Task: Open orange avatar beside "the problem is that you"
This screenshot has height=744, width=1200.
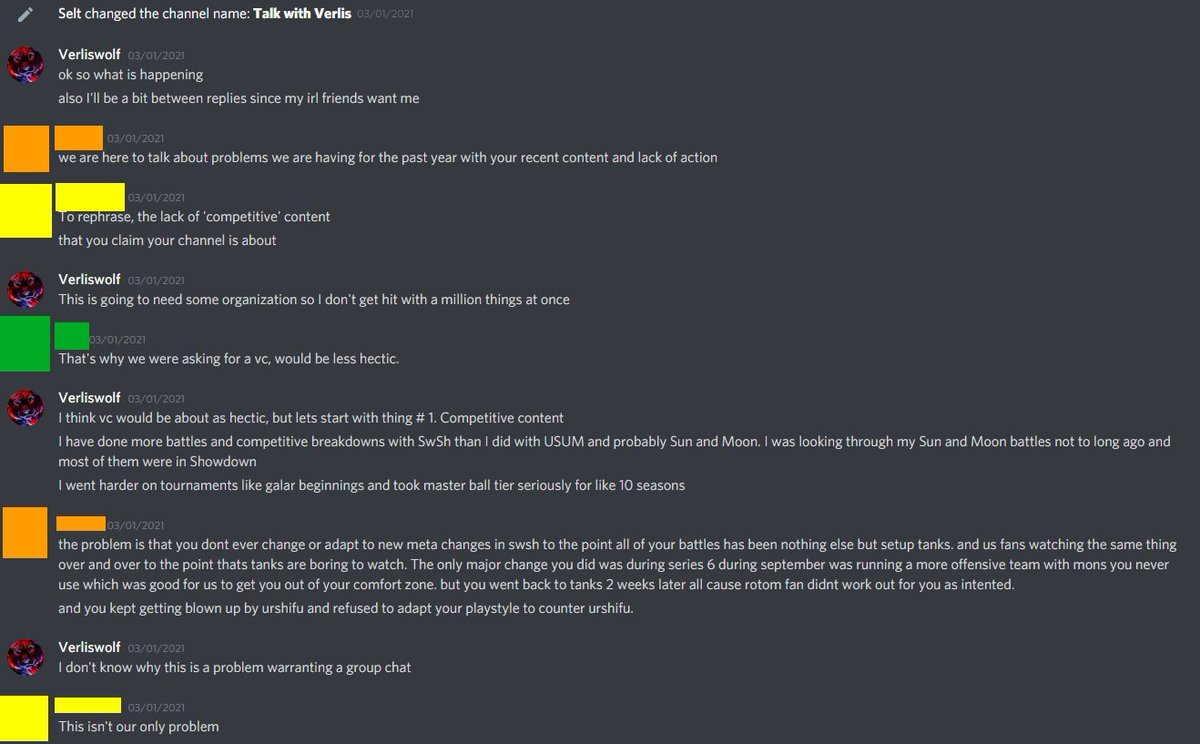Action: [x=26, y=534]
